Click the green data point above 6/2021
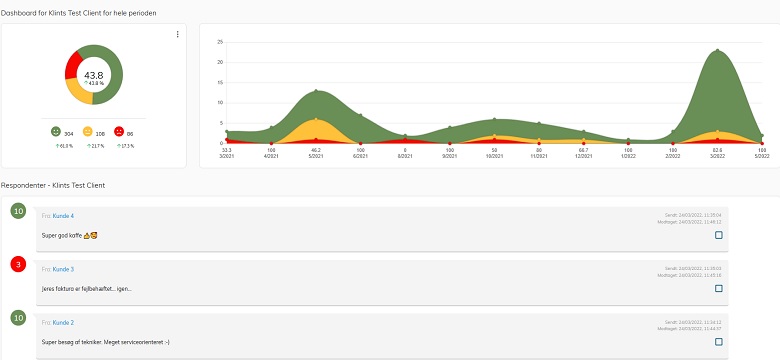780x360 pixels. click(361, 115)
